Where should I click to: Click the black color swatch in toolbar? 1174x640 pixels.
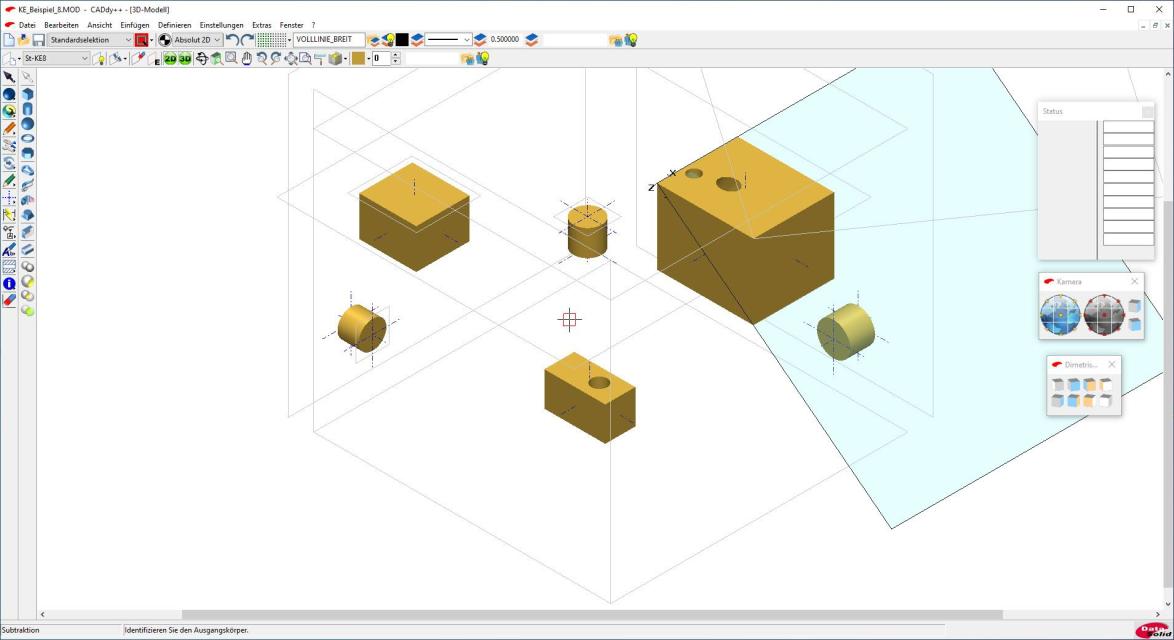click(402, 40)
